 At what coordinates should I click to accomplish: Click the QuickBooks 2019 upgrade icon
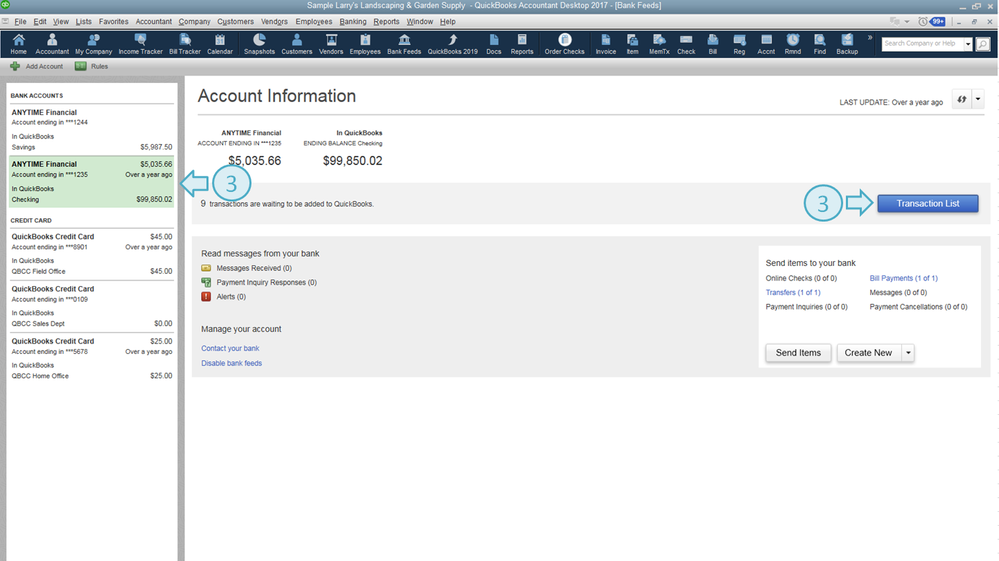coord(452,44)
